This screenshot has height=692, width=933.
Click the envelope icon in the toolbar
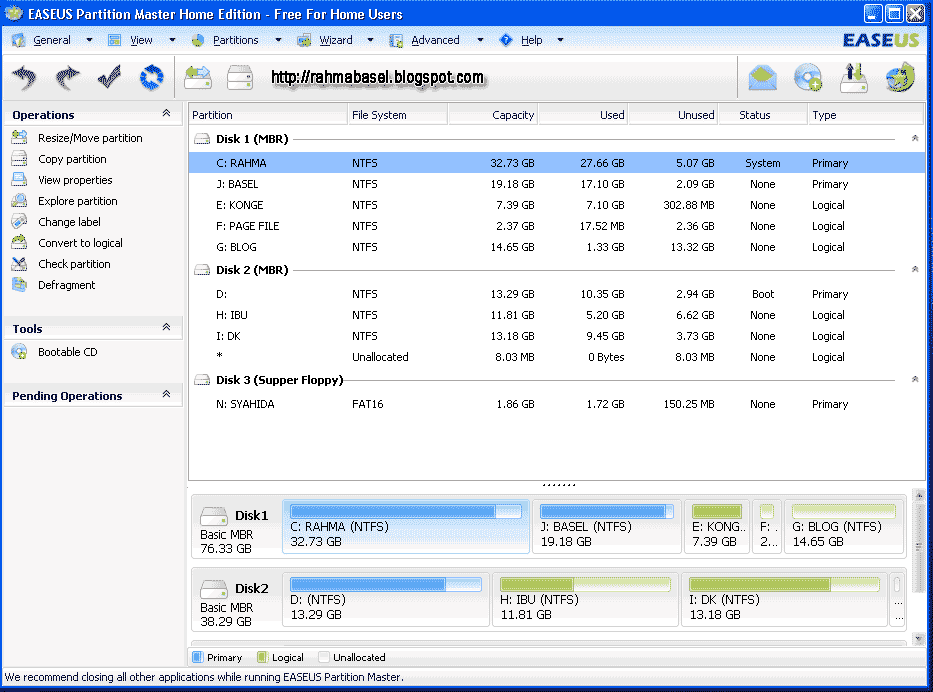[x=763, y=78]
